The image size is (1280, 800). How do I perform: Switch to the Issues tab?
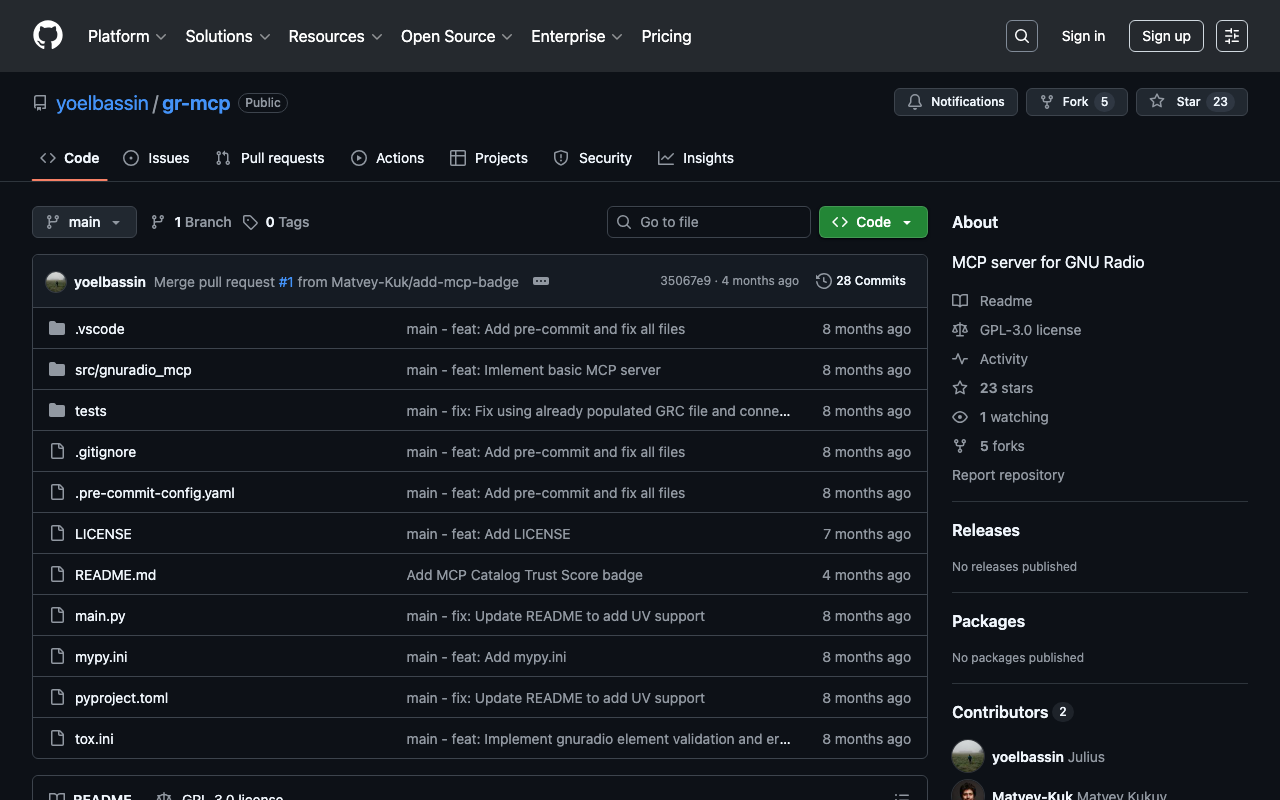point(156,158)
